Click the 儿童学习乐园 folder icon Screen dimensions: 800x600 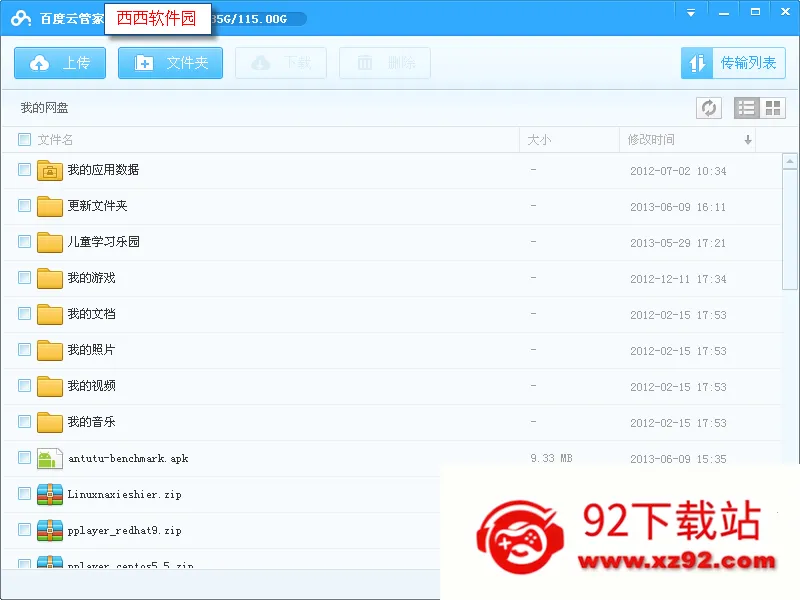click(49, 242)
